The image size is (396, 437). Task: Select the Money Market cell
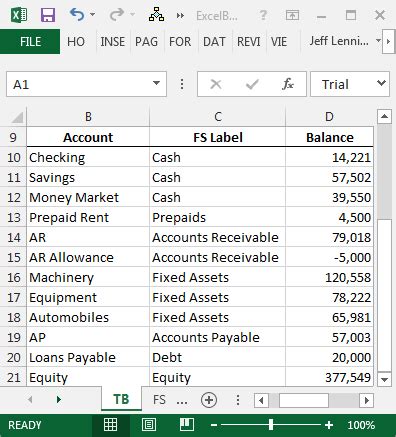tap(88, 197)
